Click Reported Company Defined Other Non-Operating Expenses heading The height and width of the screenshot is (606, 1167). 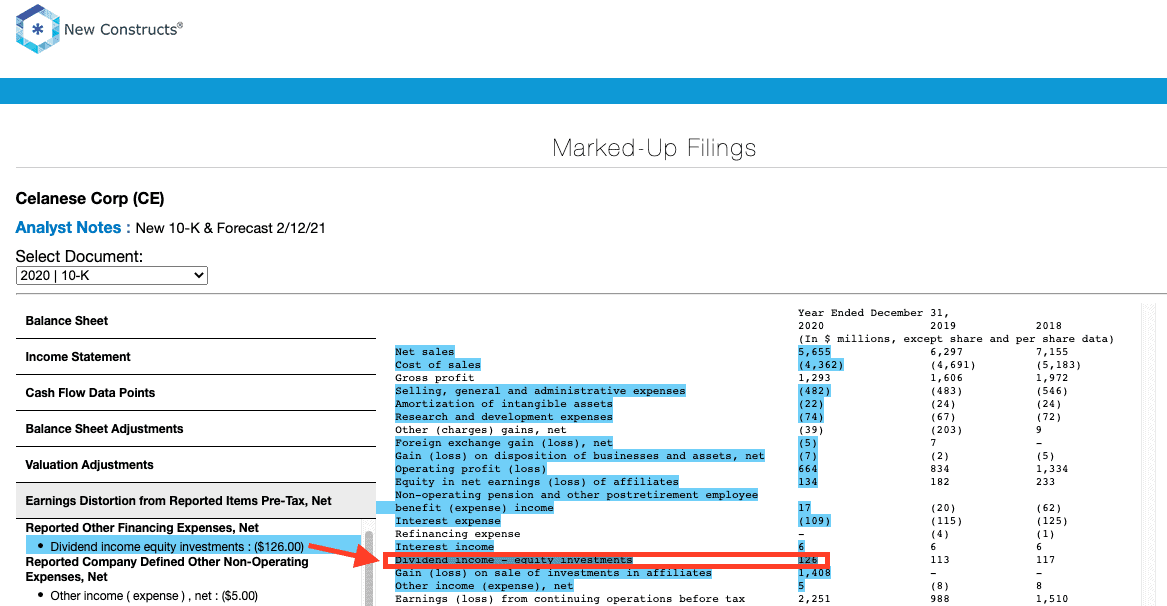[167, 570]
